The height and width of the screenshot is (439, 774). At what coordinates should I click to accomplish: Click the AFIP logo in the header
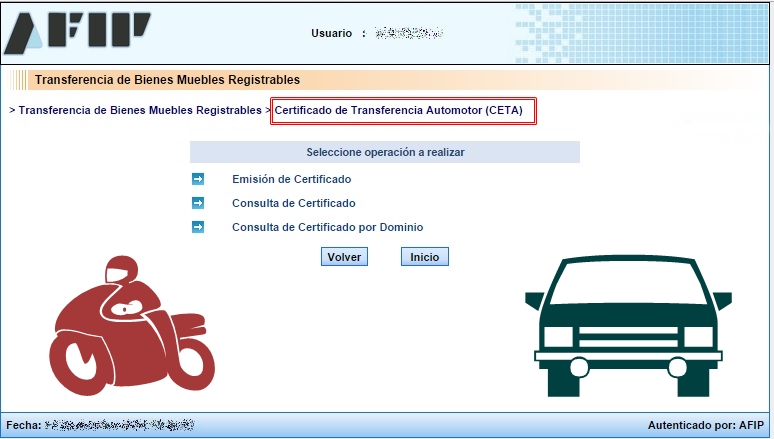pyautogui.click(x=77, y=33)
